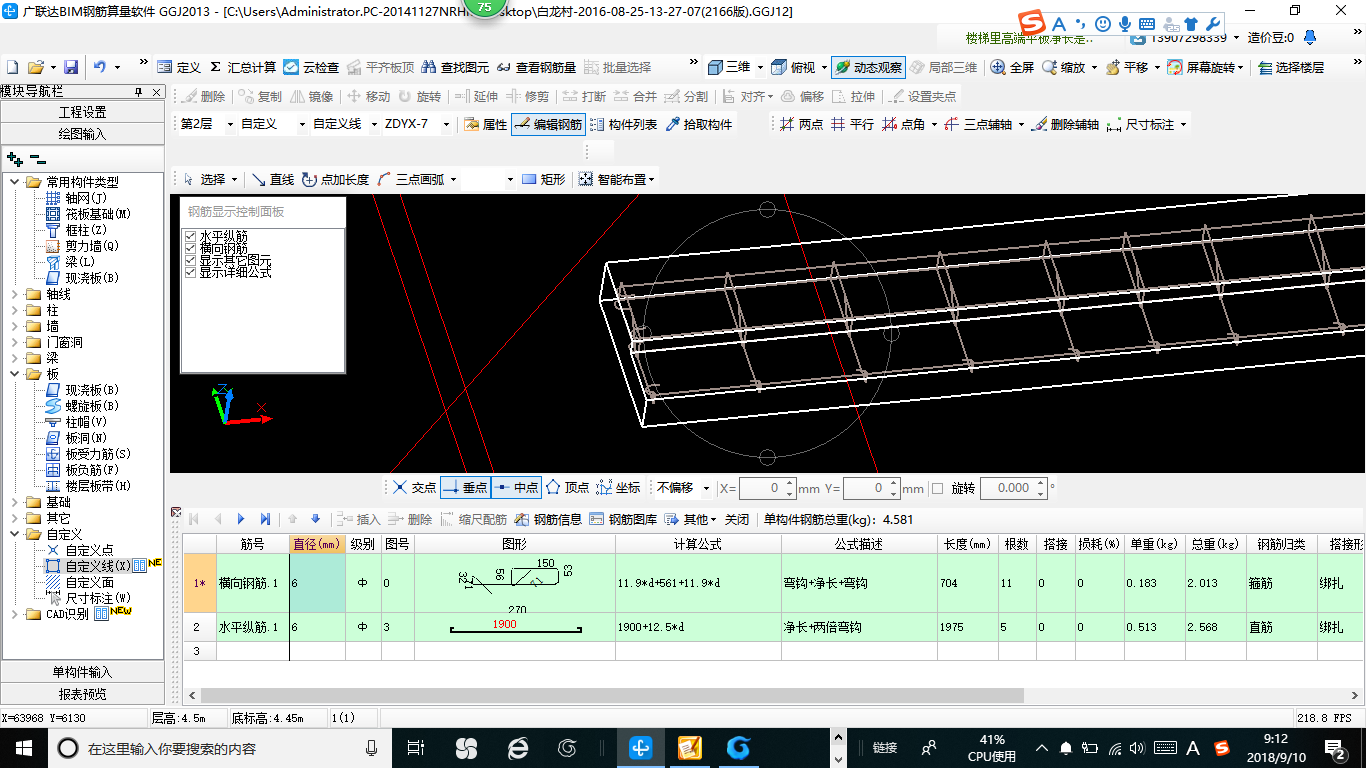The image size is (1366, 768).
Task: Toggle 动态观察 dynamic orbit
Action: [x=868, y=67]
